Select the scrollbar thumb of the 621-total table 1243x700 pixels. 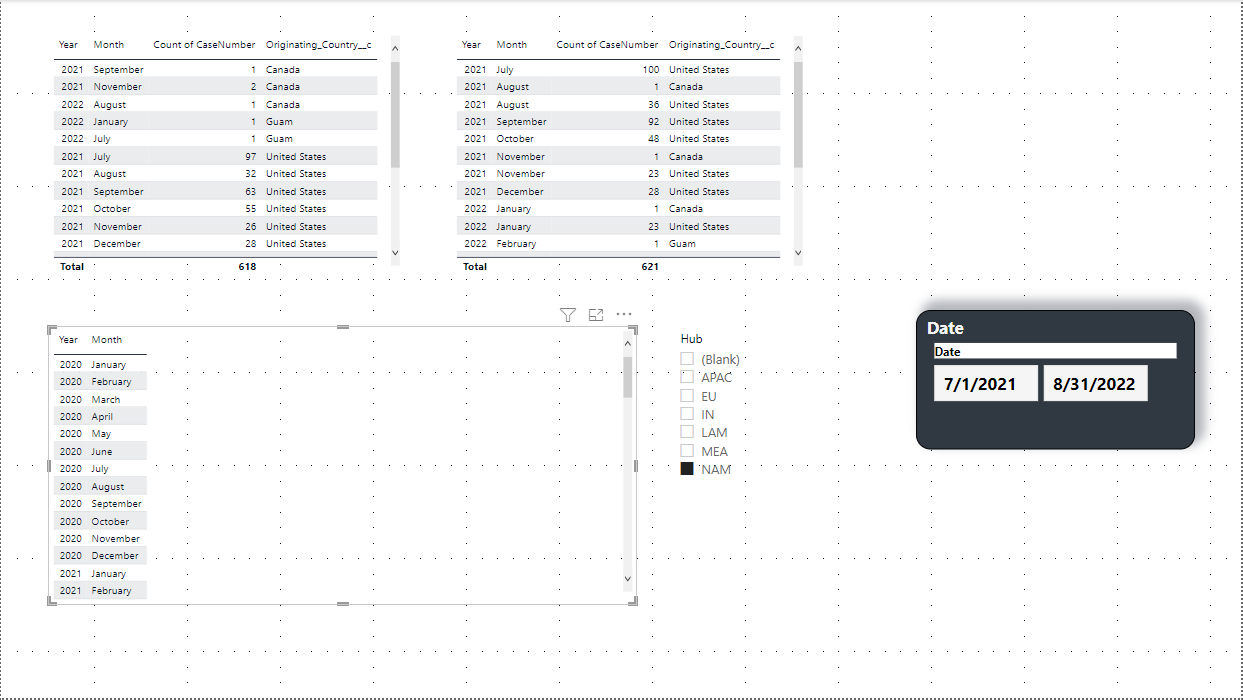798,114
